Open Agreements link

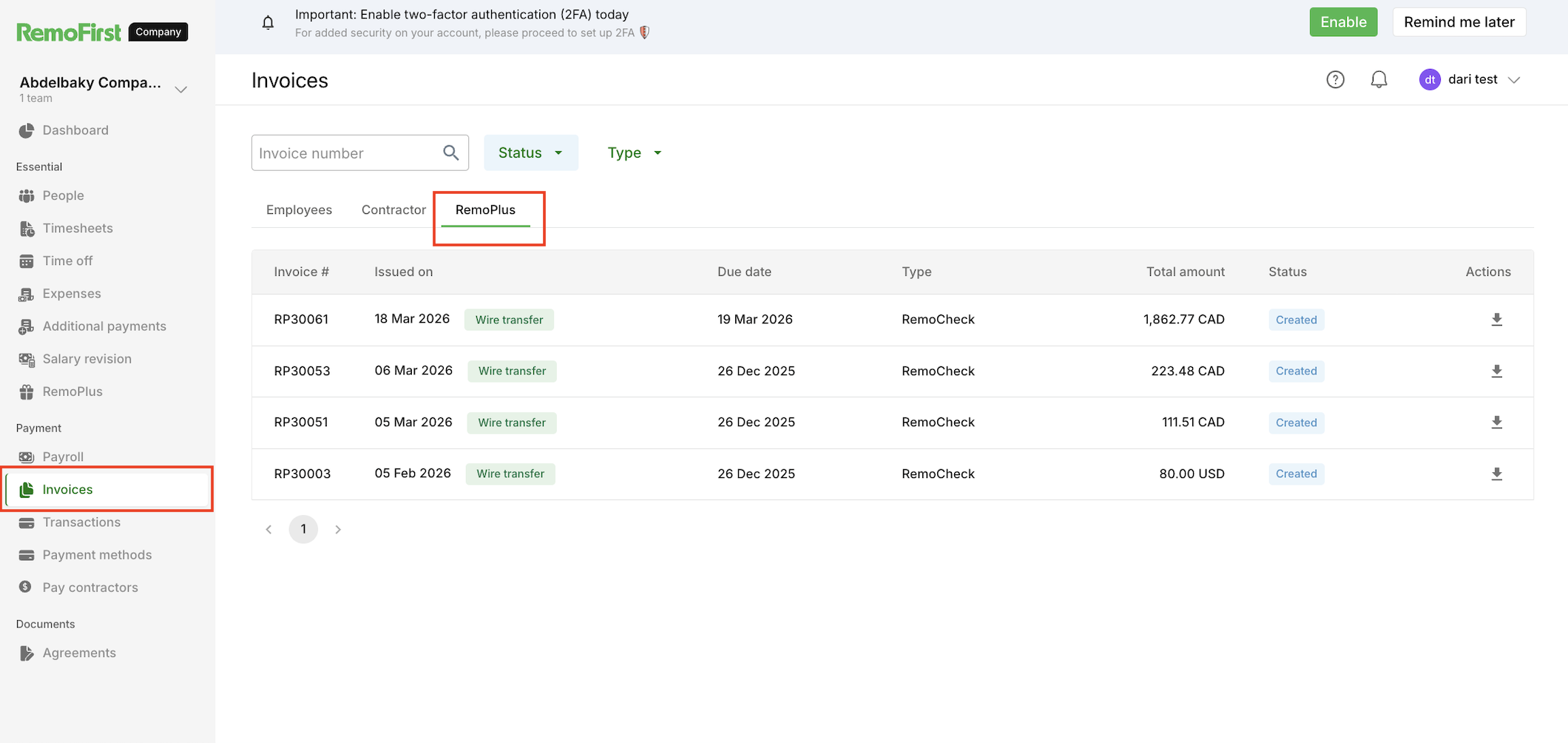click(x=79, y=653)
